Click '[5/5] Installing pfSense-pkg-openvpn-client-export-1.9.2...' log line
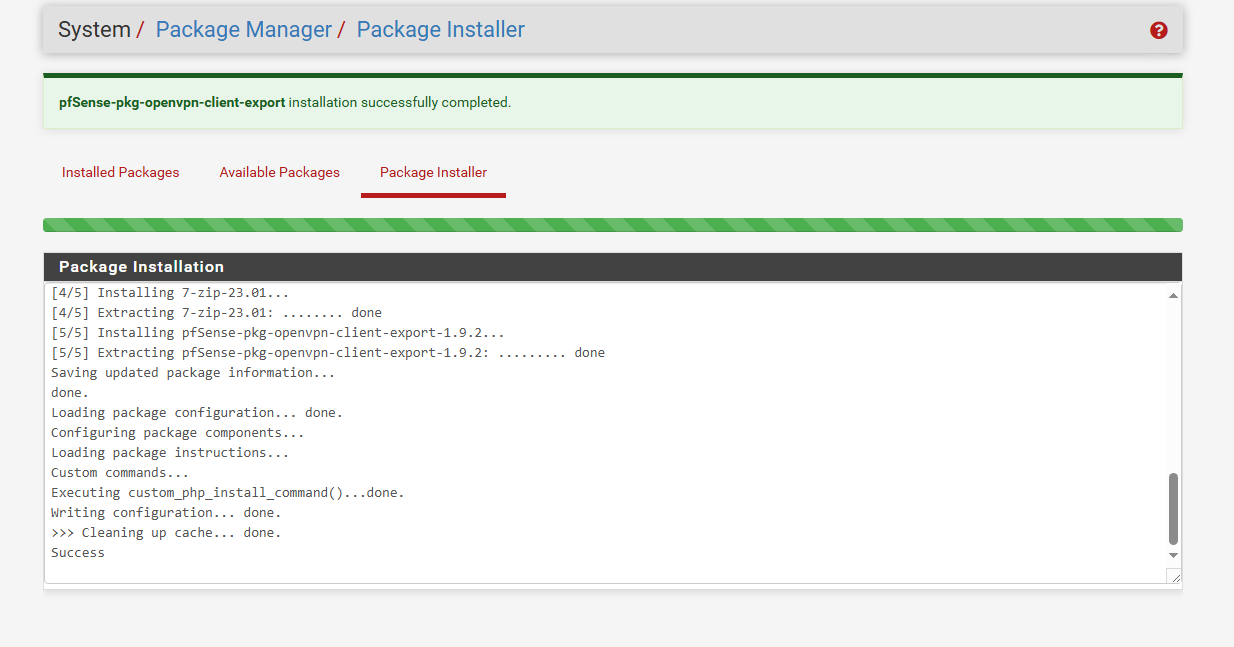Viewport: 1234px width, 647px height. pos(278,332)
